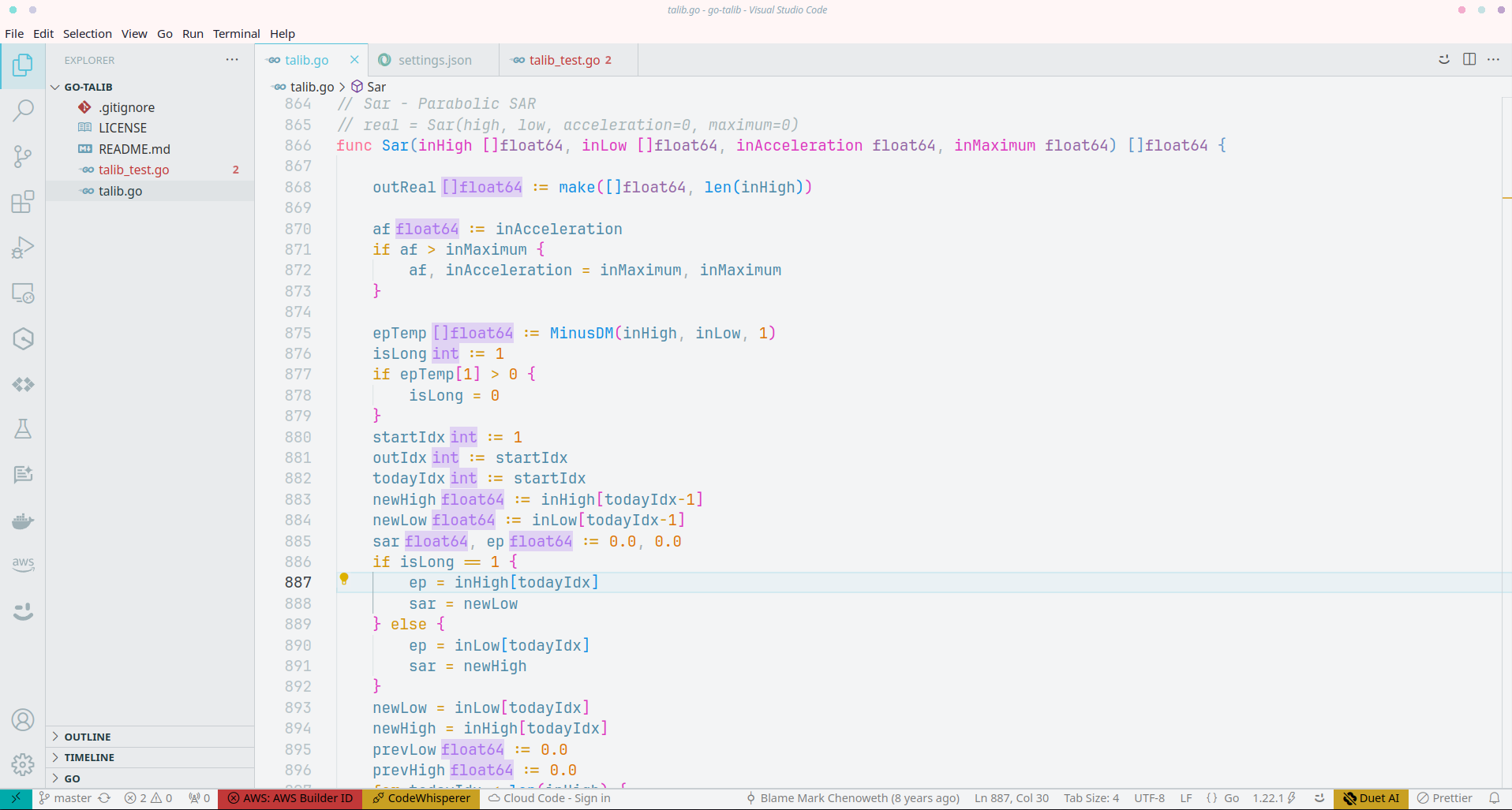The width and height of the screenshot is (1512, 810).
Task: Click the split editor right icon
Action: point(1469,59)
